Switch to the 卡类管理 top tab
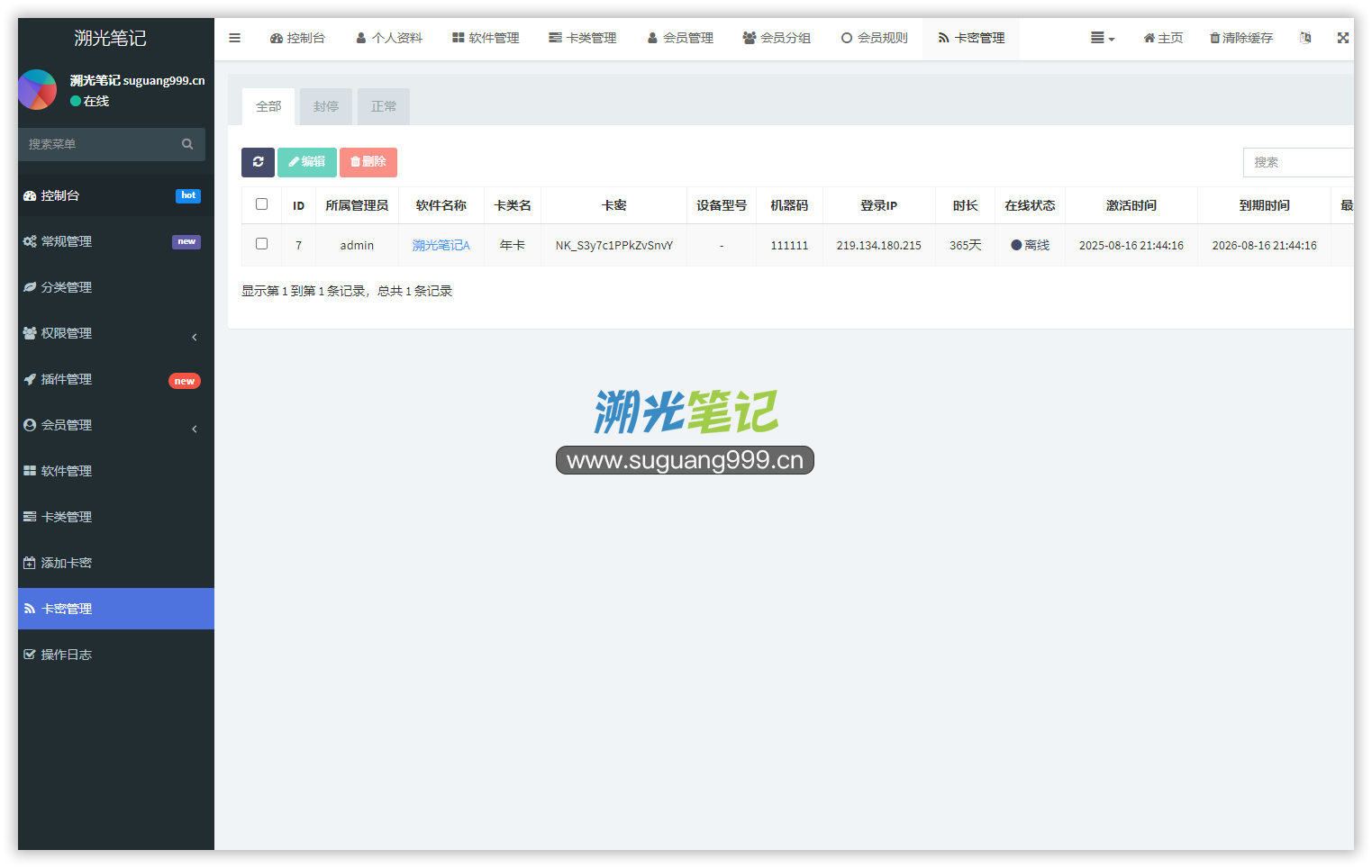 pyautogui.click(x=583, y=38)
